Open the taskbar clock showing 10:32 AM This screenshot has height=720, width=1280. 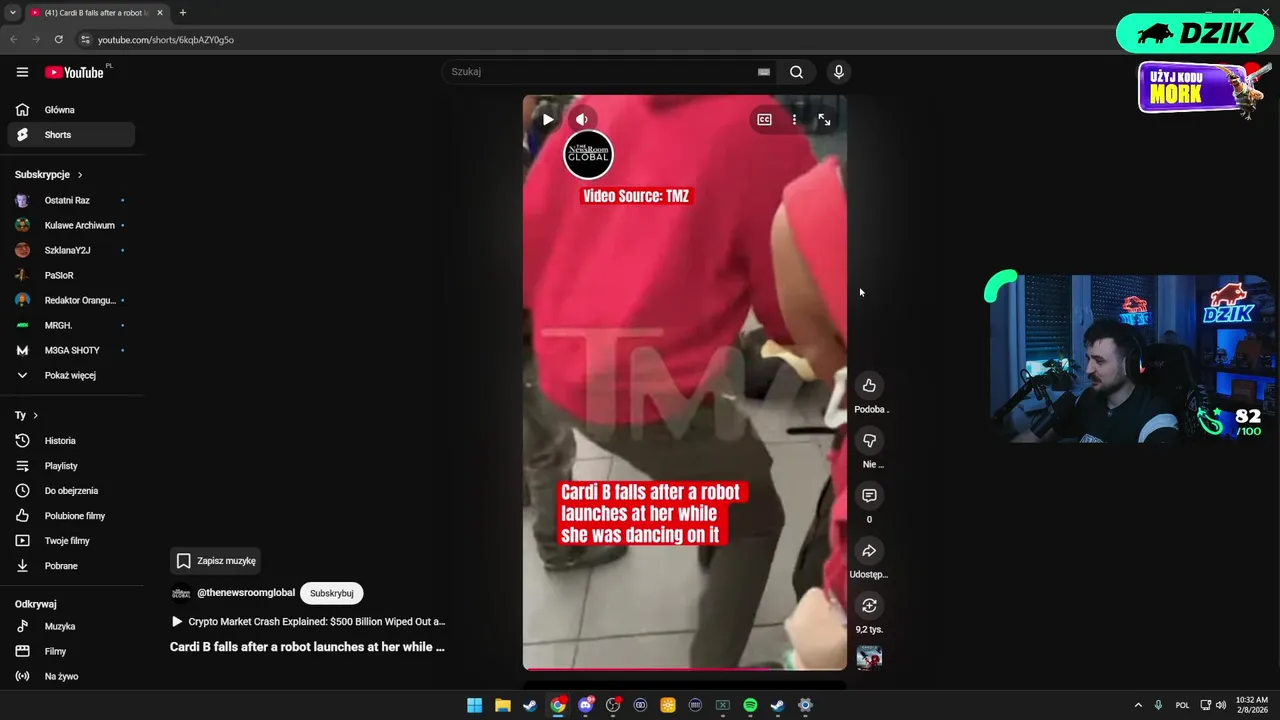[x=1252, y=705]
